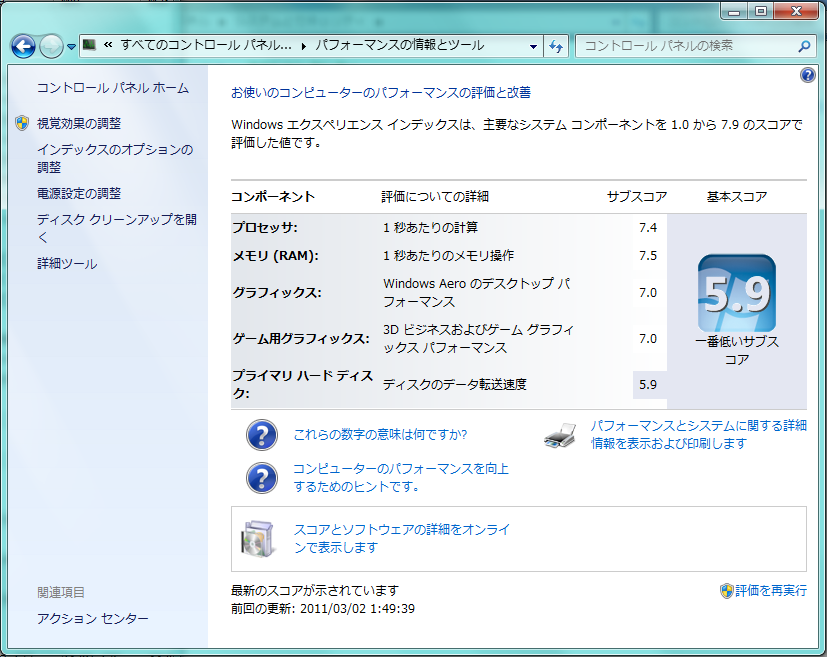Click the 前回の更新: 2011/03/02 timestamp
This screenshot has height=657, width=827.
click(323, 608)
